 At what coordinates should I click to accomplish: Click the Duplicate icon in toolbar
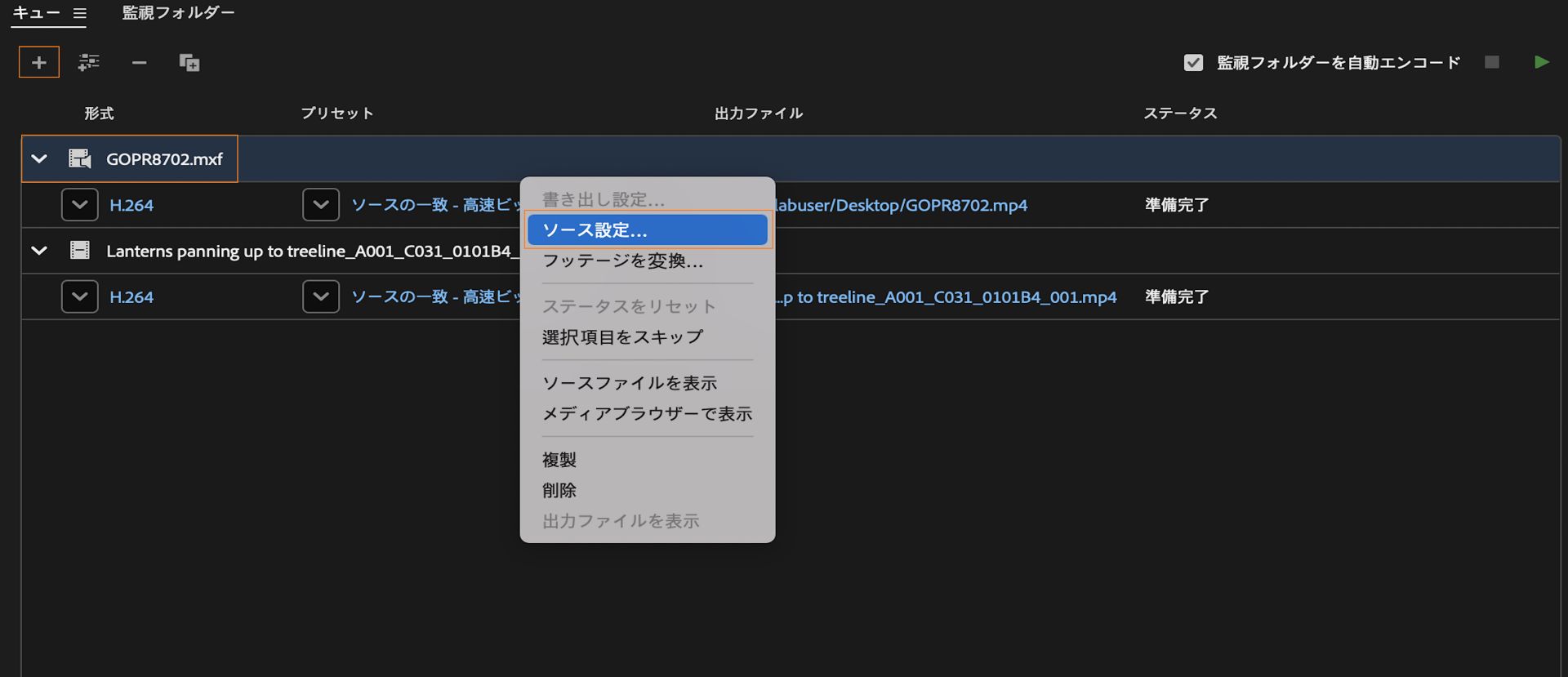pyautogui.click(x=189, y=63)
